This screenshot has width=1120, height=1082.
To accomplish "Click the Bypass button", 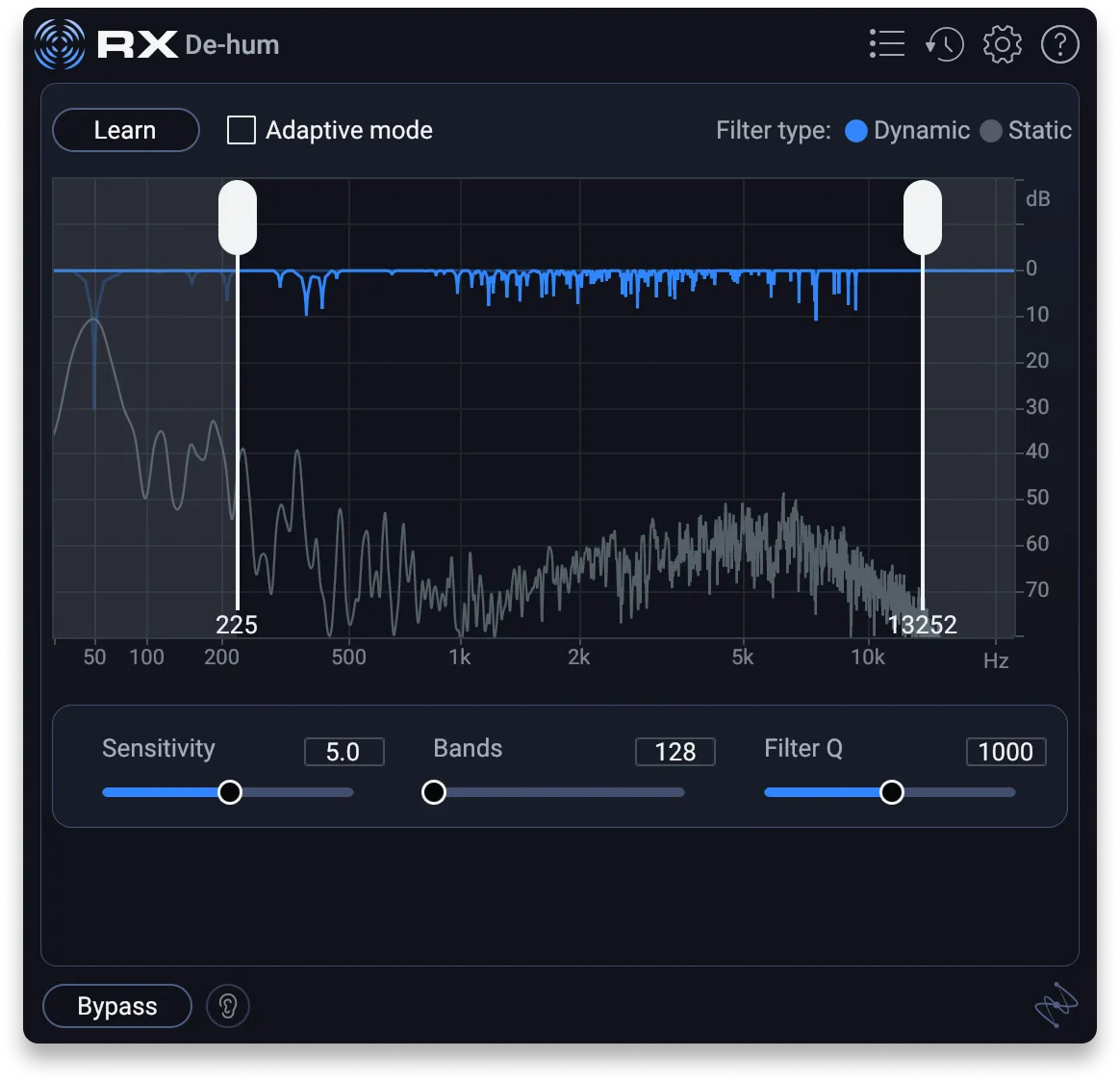I will 117,1006.
